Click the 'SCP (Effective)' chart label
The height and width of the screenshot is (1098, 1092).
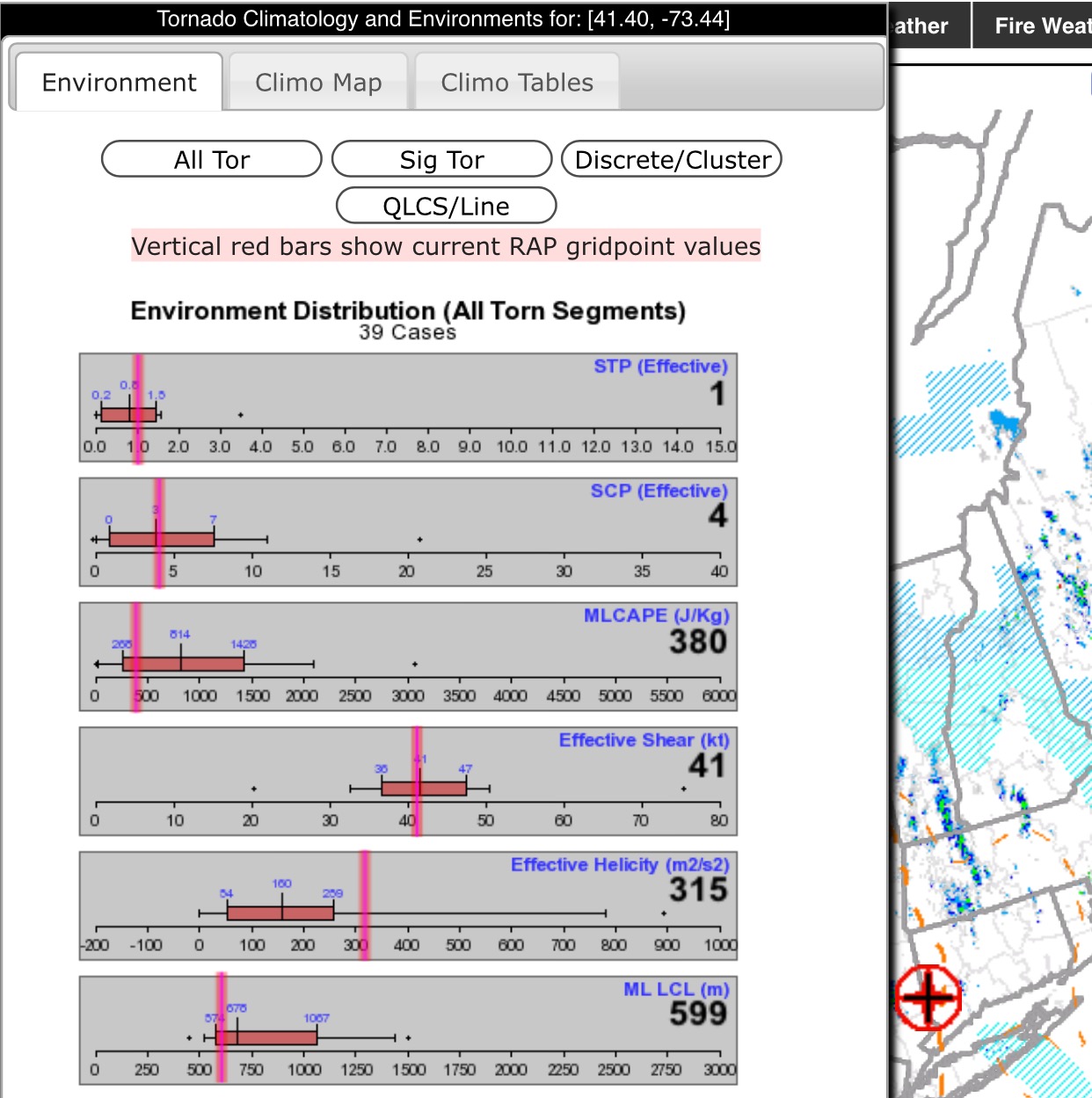tap(659, 491)
